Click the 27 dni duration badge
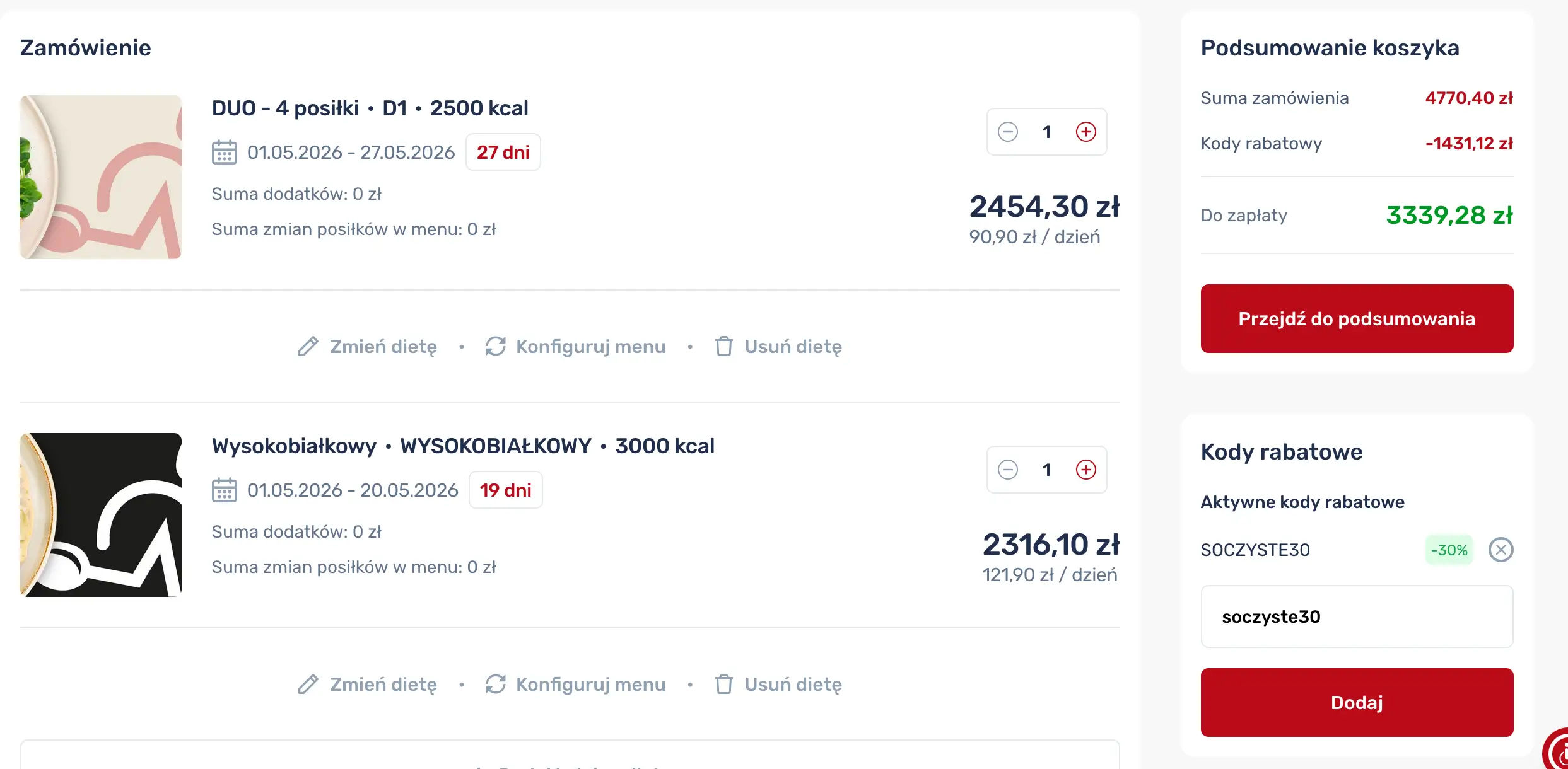The height and width of the screenshot is (769, 1568). [x=503, y=151]
